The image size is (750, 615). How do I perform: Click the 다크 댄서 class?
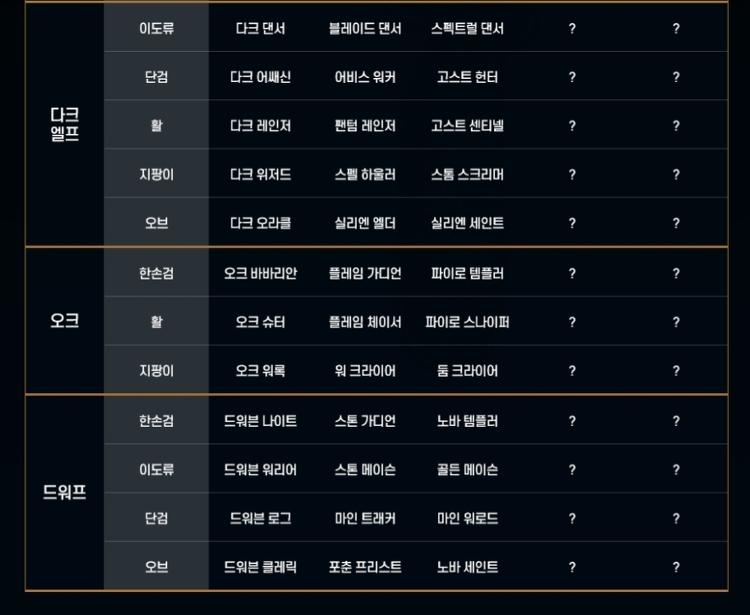[260, 28]
